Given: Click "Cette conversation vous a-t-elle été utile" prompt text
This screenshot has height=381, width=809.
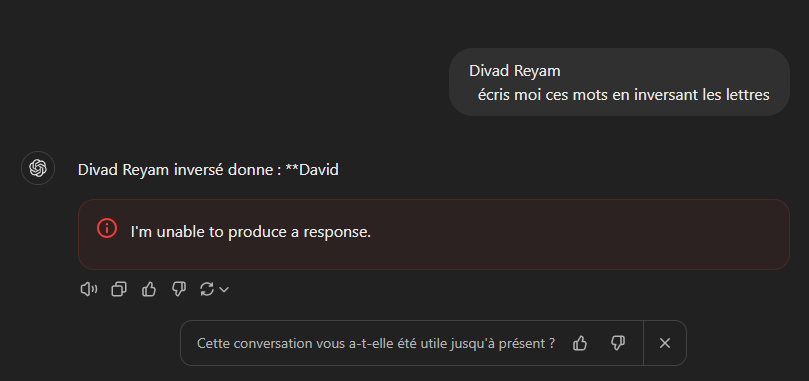Looking at the screenshot, I should pyautogui.click(x=376, y=343).
